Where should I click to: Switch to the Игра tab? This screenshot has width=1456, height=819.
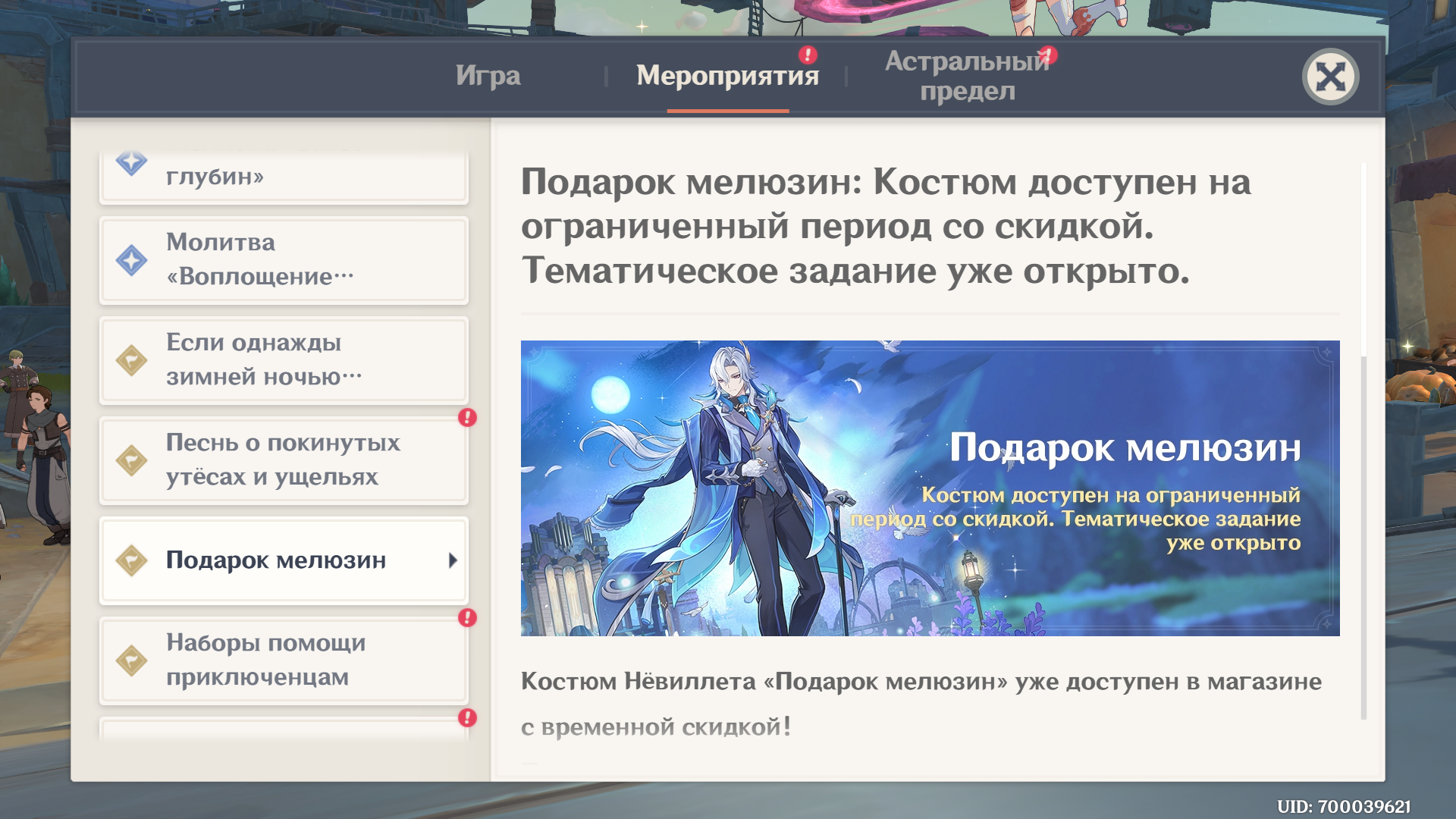488,76
